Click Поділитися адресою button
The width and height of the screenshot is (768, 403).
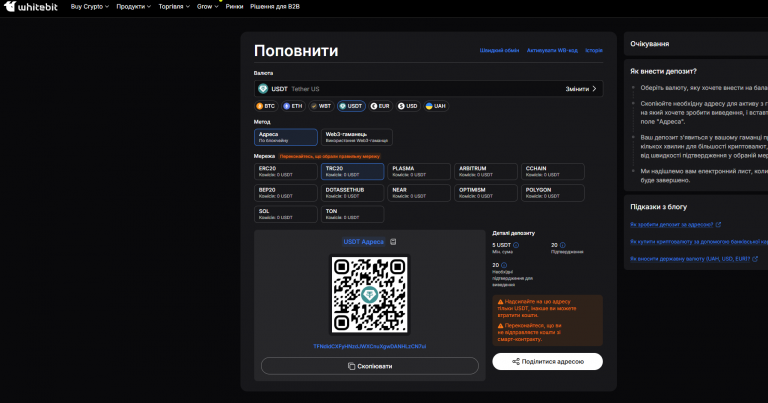click(548, 361)
